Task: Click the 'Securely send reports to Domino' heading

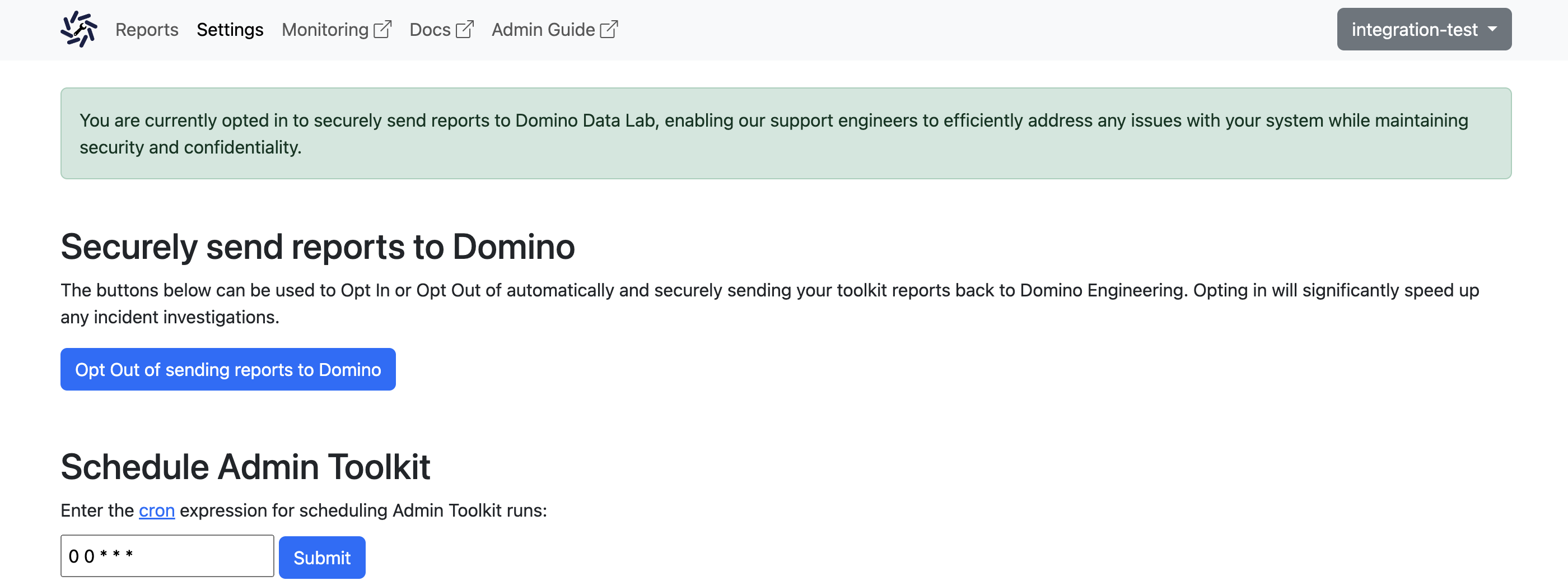Action: (x=317, y=247)
